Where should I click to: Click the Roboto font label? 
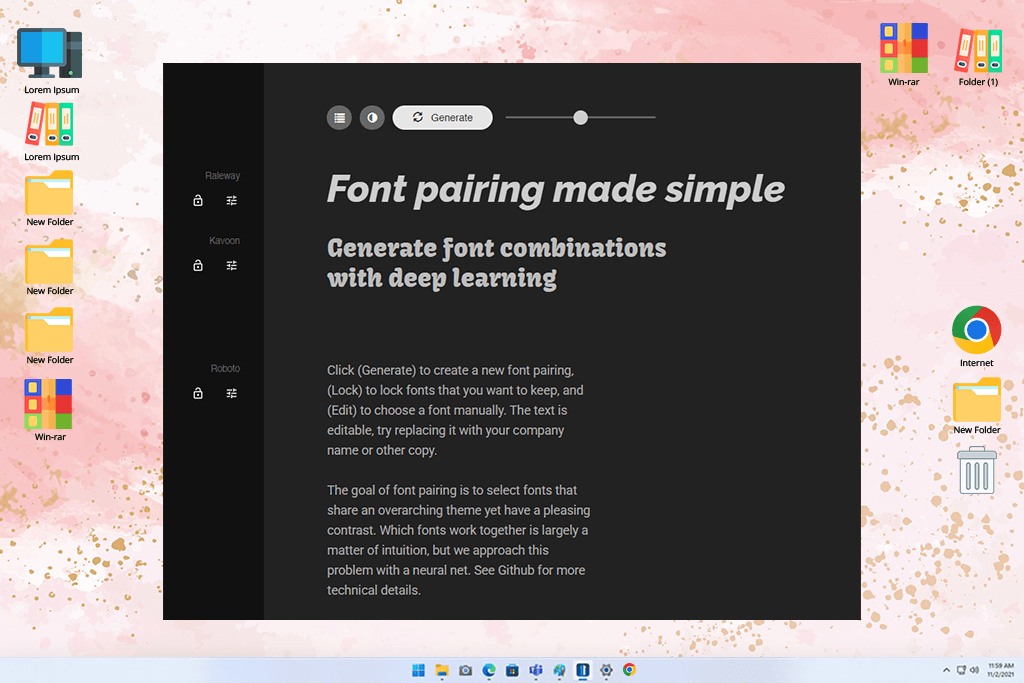click(225, 368)
